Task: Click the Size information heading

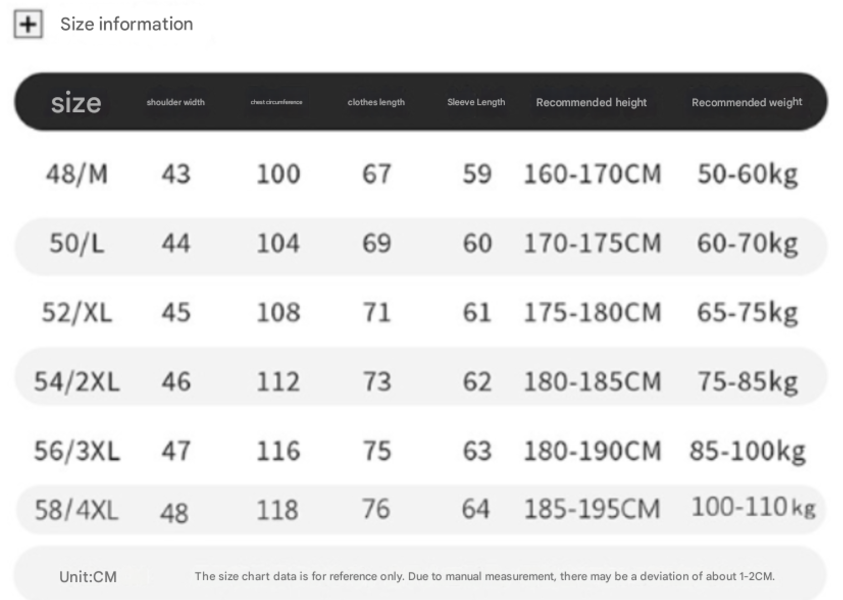Action: (126, 24)
